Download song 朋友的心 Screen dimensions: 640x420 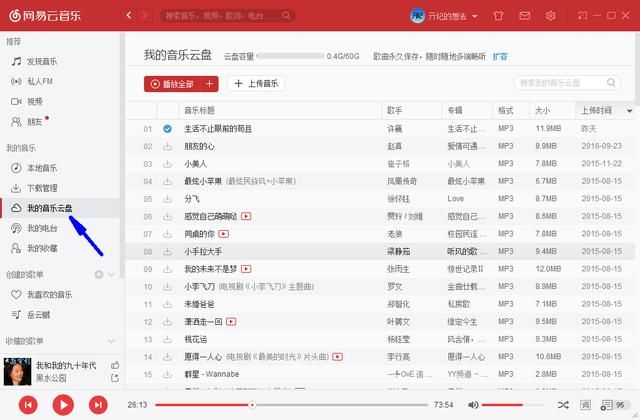(x=167, y=146)
